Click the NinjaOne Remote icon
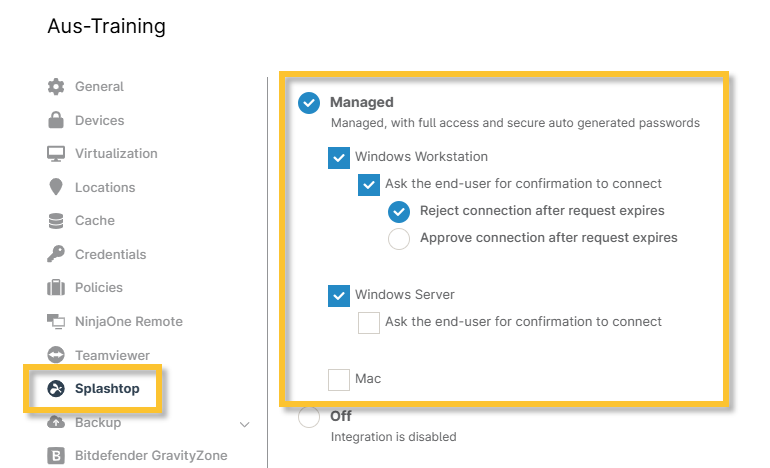 click(56, 322)
